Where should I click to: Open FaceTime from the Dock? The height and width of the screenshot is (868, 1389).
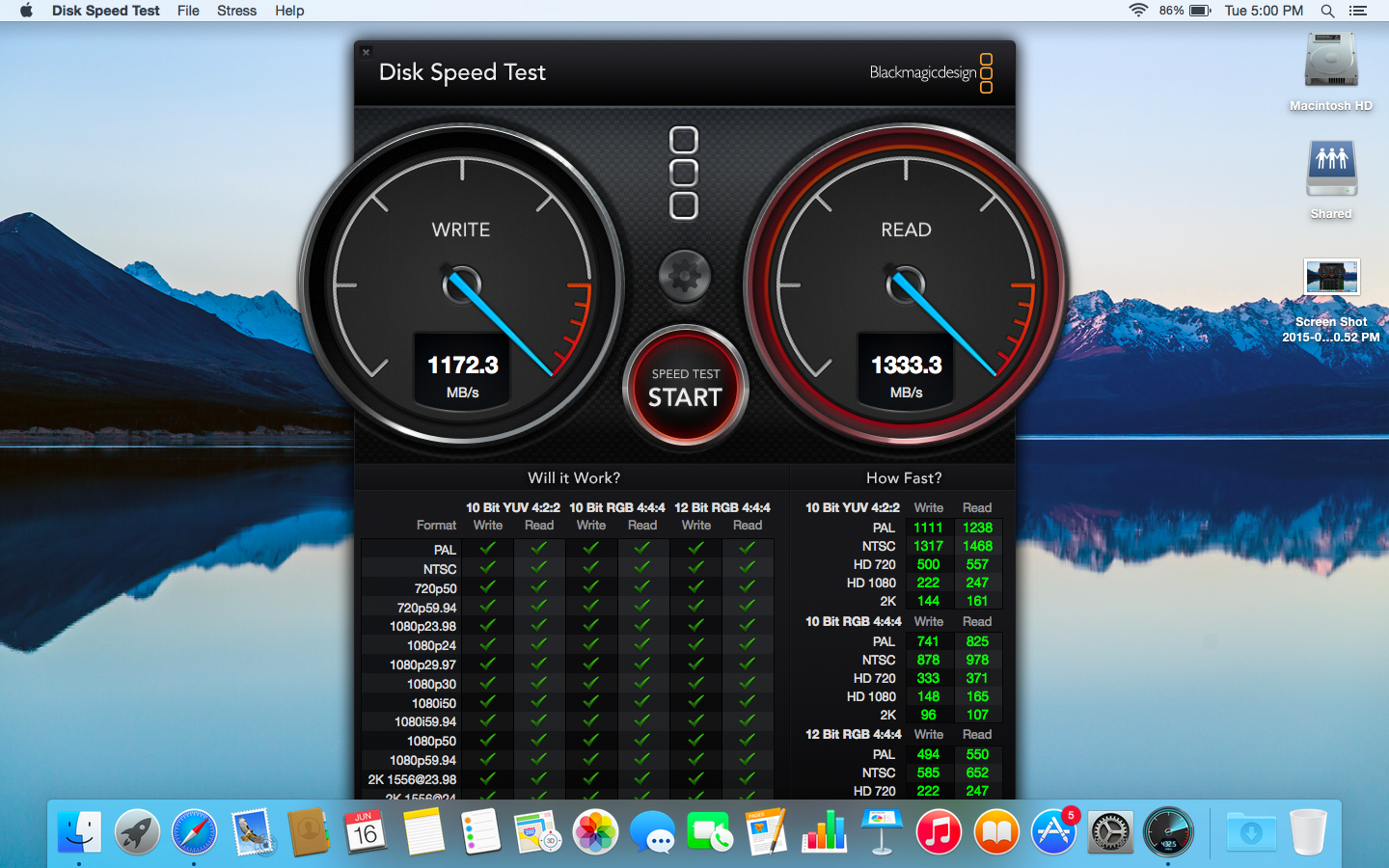point(709,831)
